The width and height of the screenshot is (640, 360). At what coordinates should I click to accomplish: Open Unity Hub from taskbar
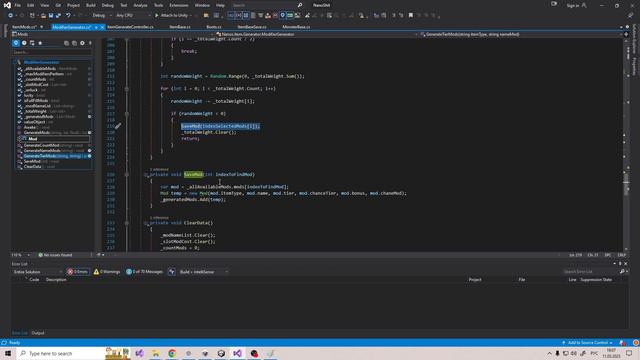click(221, 353)
